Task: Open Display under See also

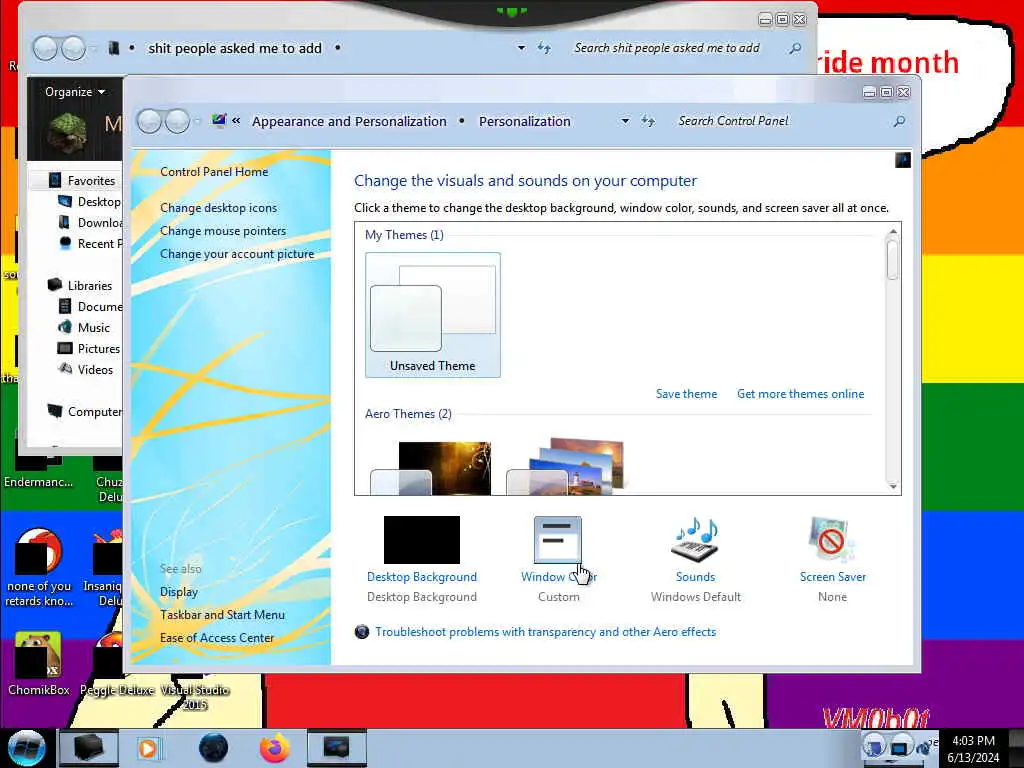Action: pyautogui.click(x=179, y=592)
